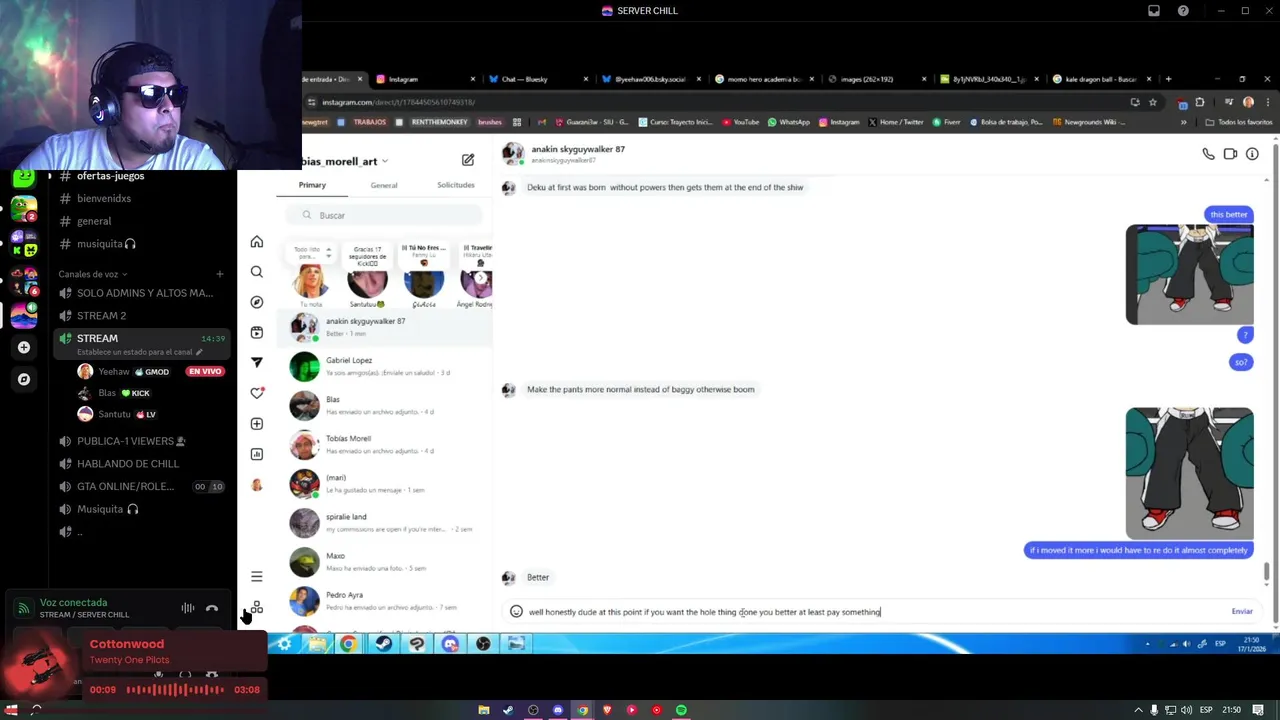
Task: Open Instagram More hamburger menu
Action: tap(257, 577)
